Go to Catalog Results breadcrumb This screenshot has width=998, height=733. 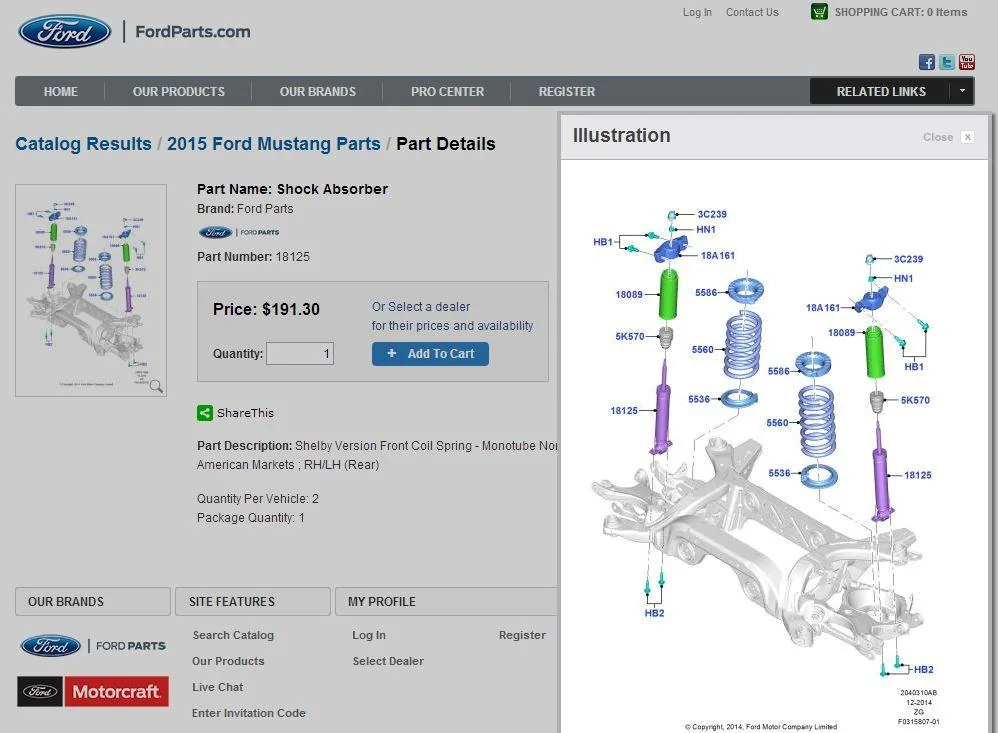(83, 144)
